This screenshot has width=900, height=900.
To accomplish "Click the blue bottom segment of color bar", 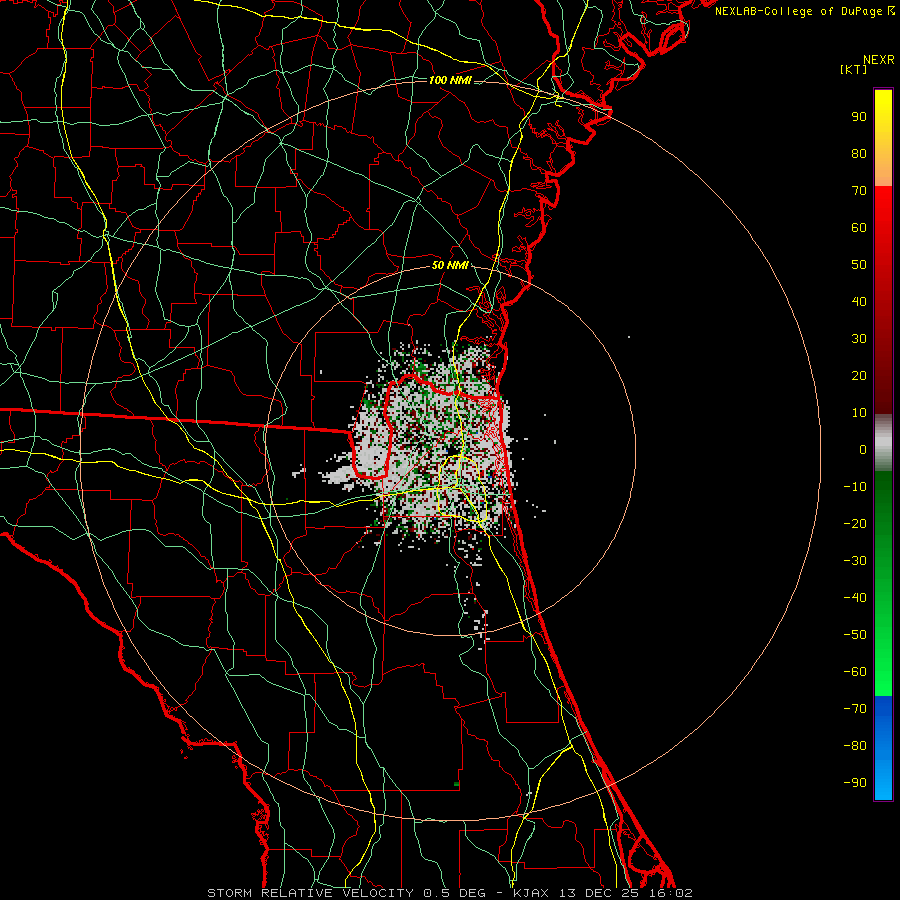I will point(883,748).
